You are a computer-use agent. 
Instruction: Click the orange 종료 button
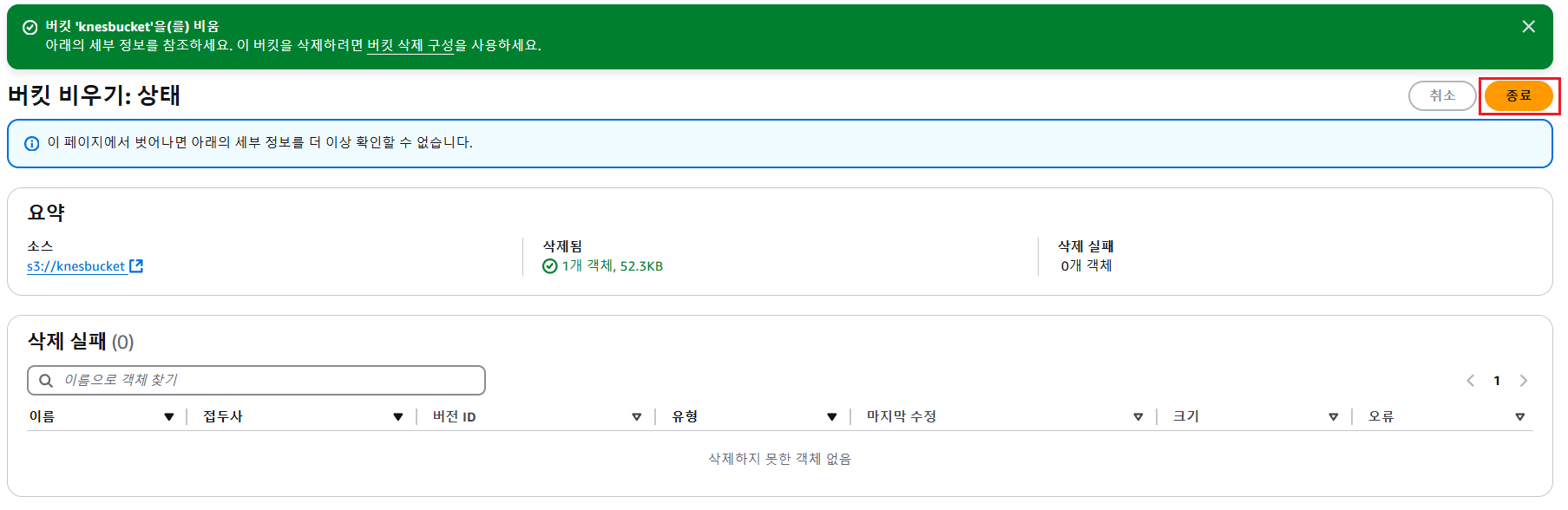(x=1519, y=95)
